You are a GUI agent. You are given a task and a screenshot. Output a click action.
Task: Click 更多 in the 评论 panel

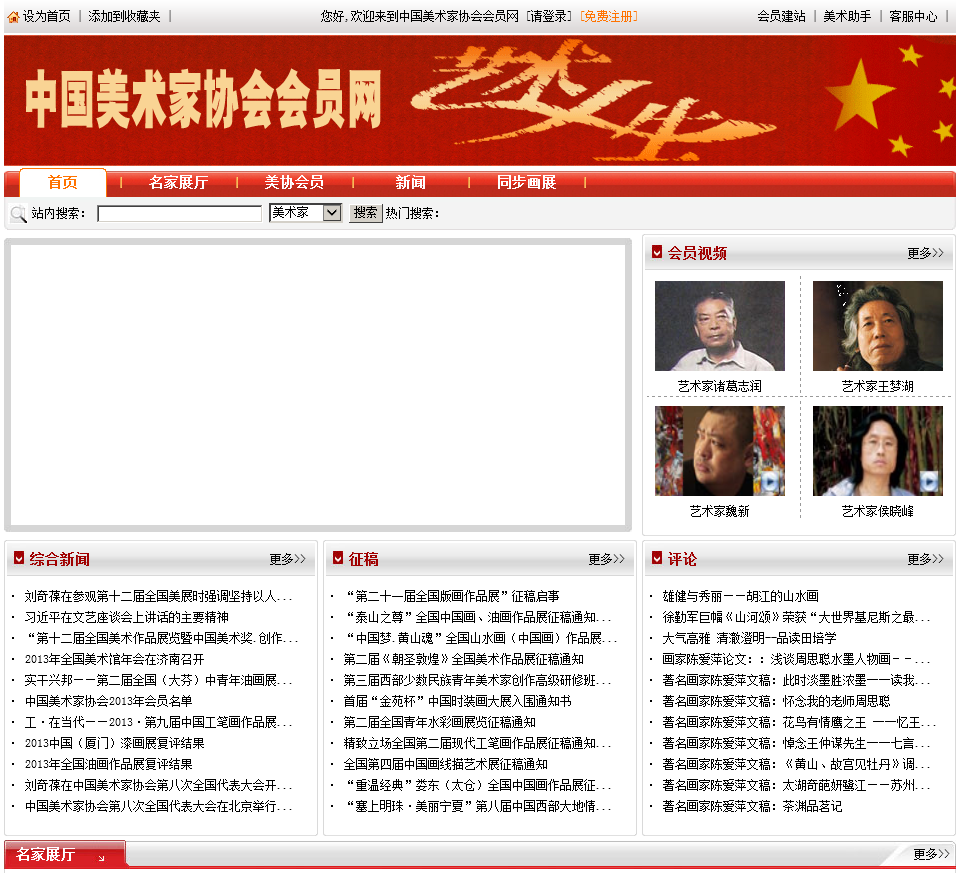click(925, 558)
